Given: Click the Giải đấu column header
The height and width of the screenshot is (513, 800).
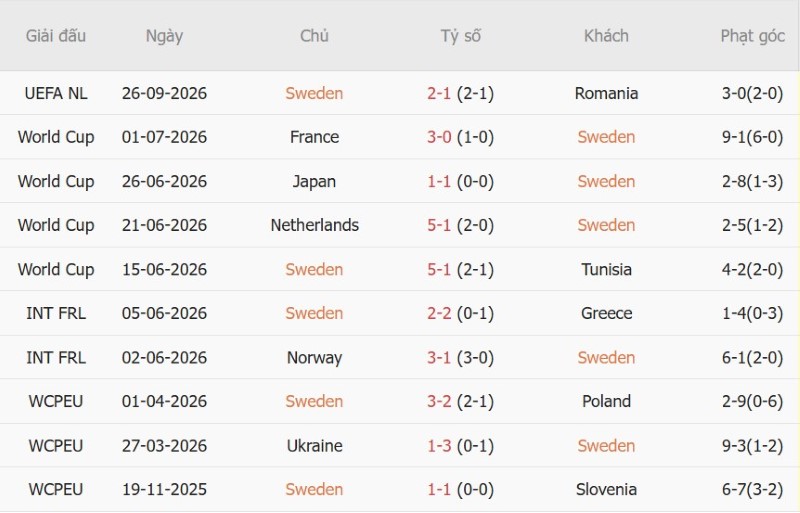Looking at the screenshot, I should coord(56,36).
